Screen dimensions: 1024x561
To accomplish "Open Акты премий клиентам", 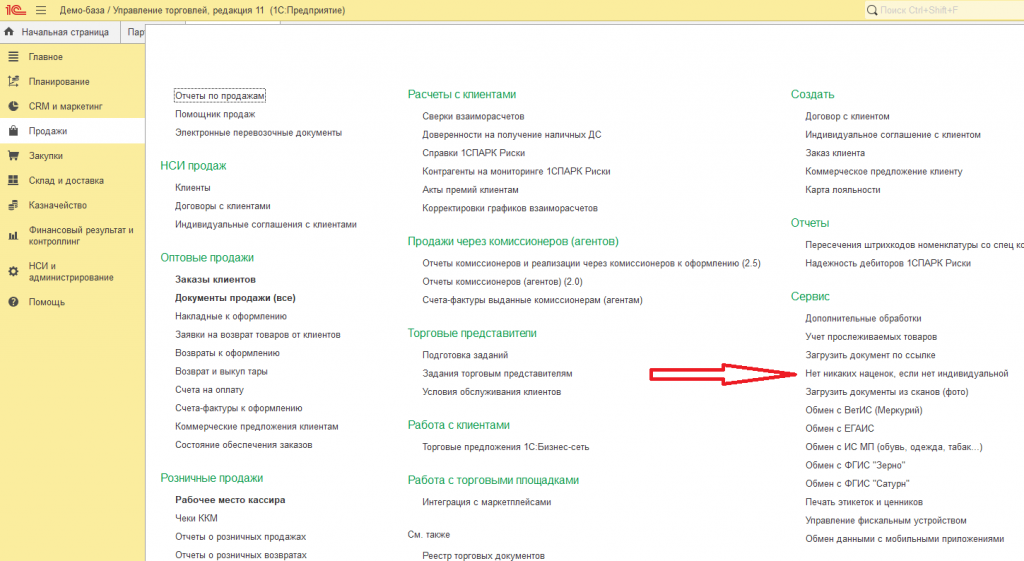I will point(470,189).
